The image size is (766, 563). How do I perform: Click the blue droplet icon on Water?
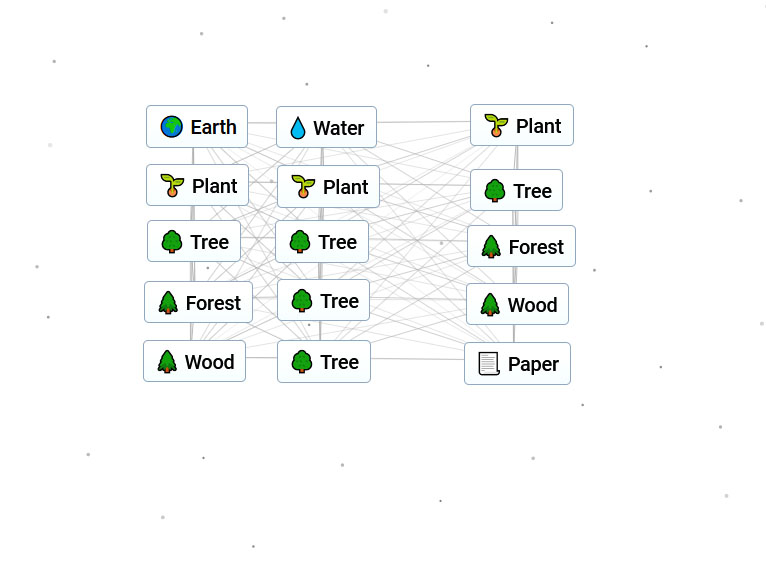pyautogui.click(x=297, y=128)
